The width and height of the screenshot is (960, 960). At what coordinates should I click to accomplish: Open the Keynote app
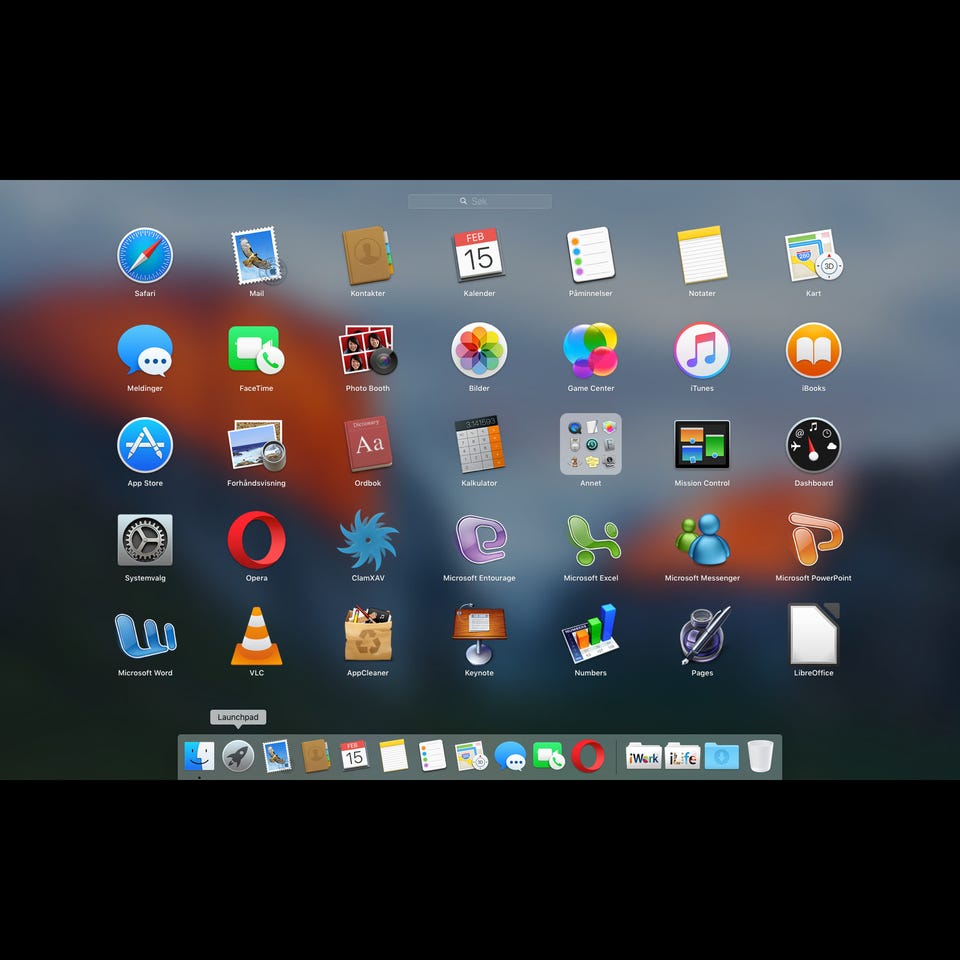[x=479, y=634]
